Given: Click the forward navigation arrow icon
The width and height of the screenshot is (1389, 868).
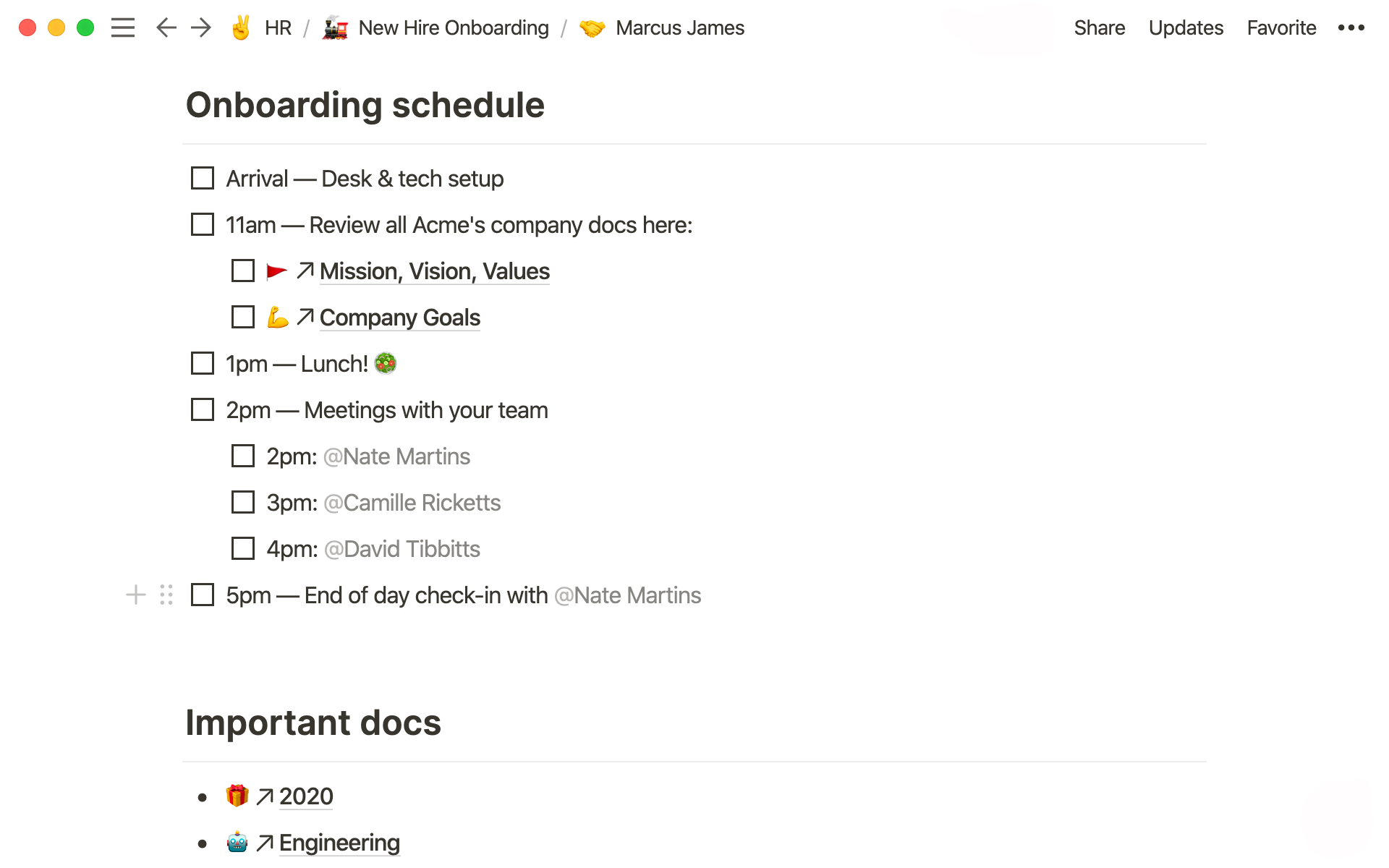Looking at the screenshot, I should (200, 28).
